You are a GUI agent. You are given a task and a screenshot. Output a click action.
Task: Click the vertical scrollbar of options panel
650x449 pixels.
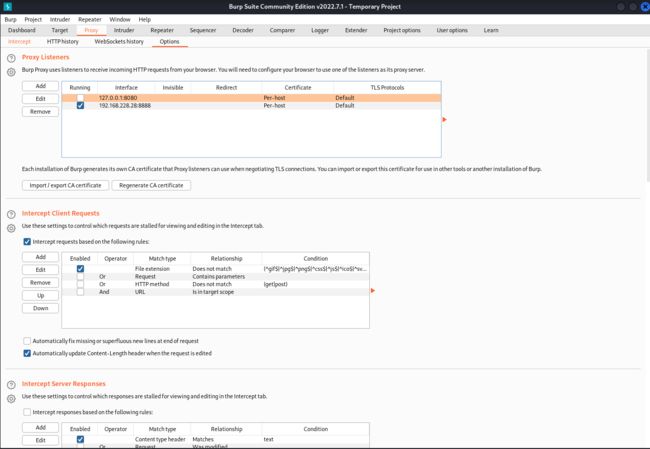648,116
